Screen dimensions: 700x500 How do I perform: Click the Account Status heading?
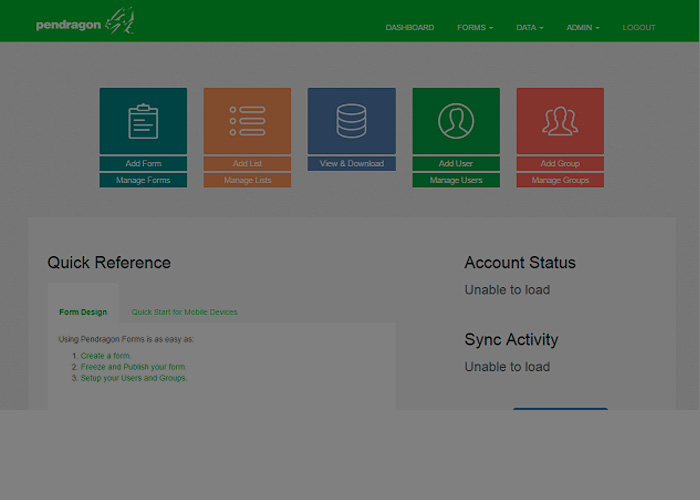[x=520, y=262]
